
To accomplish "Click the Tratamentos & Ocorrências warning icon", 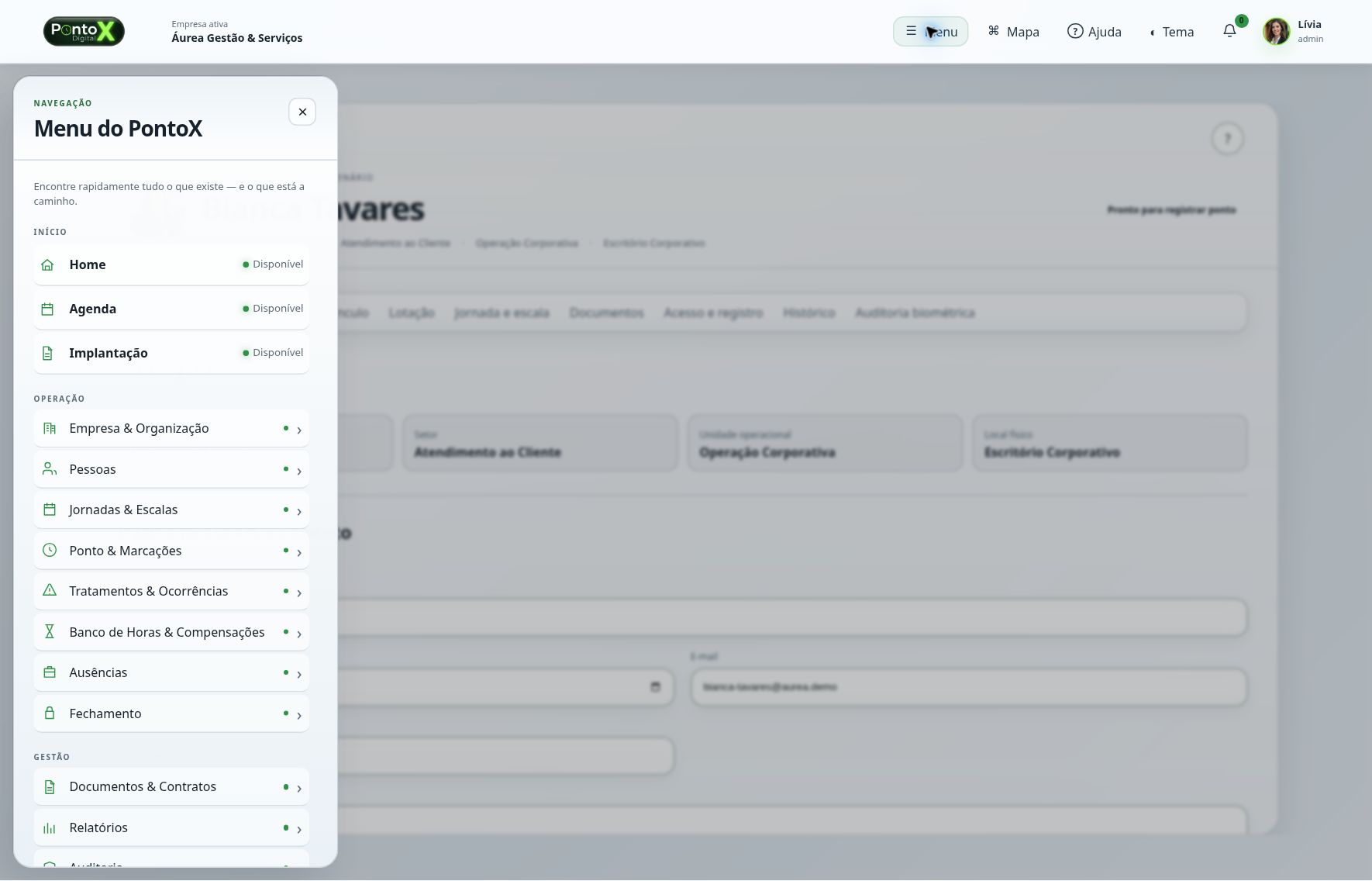I will click(50, 590).
